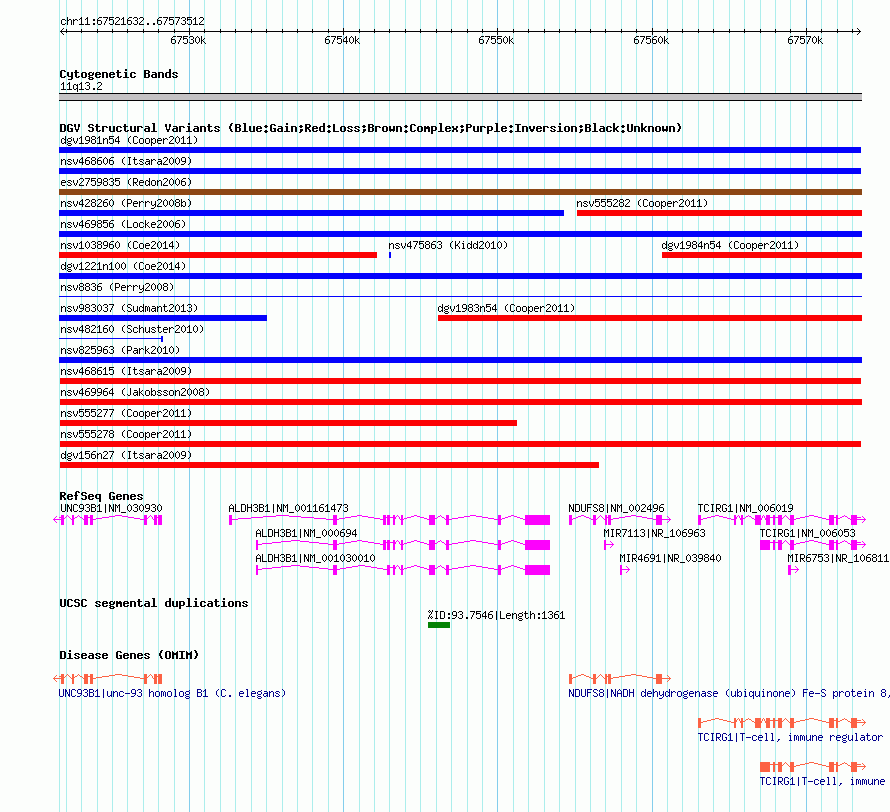Viewport: 890px width, 812px height.
Task: Click the 67540k ruler tick label
Action: point(342,41)
